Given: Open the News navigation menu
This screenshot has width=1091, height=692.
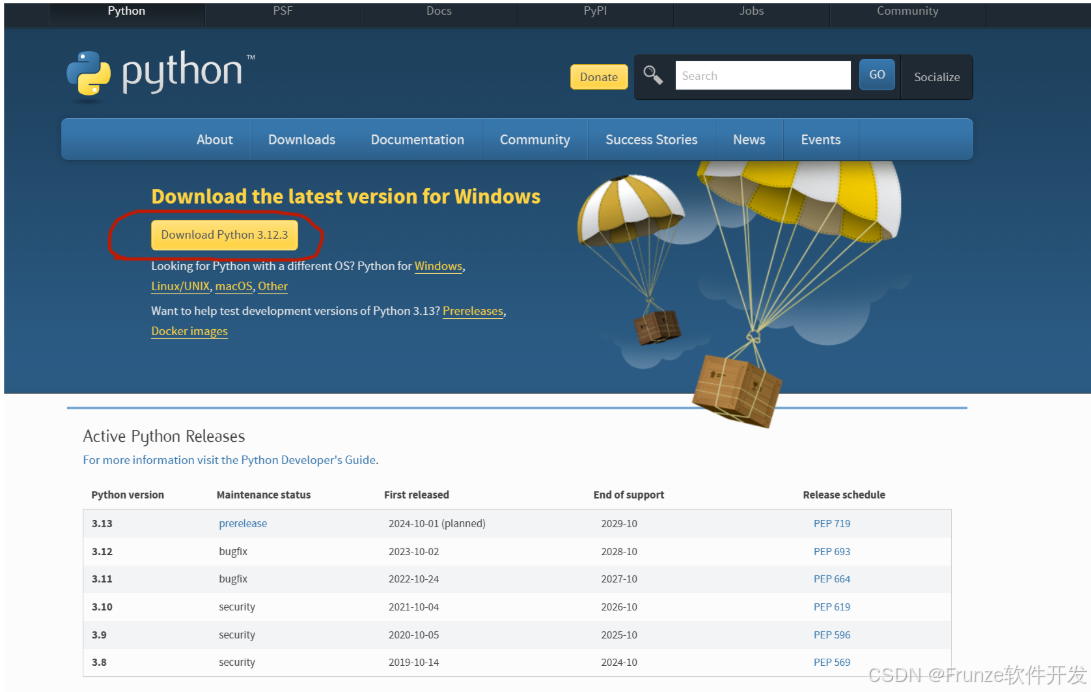Looking at the screenshot, I should point(749,140).
